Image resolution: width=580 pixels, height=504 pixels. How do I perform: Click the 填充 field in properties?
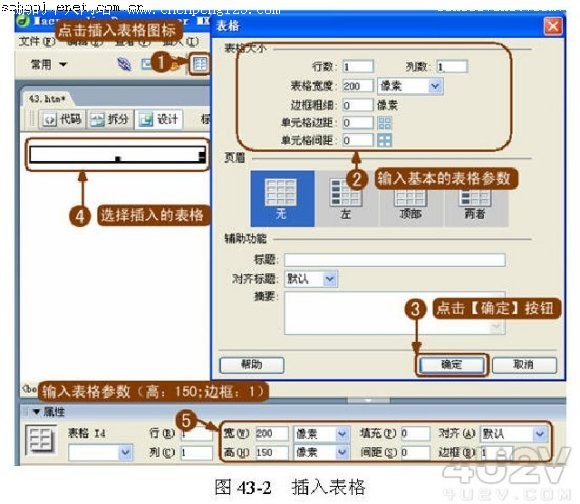[415, 433]
